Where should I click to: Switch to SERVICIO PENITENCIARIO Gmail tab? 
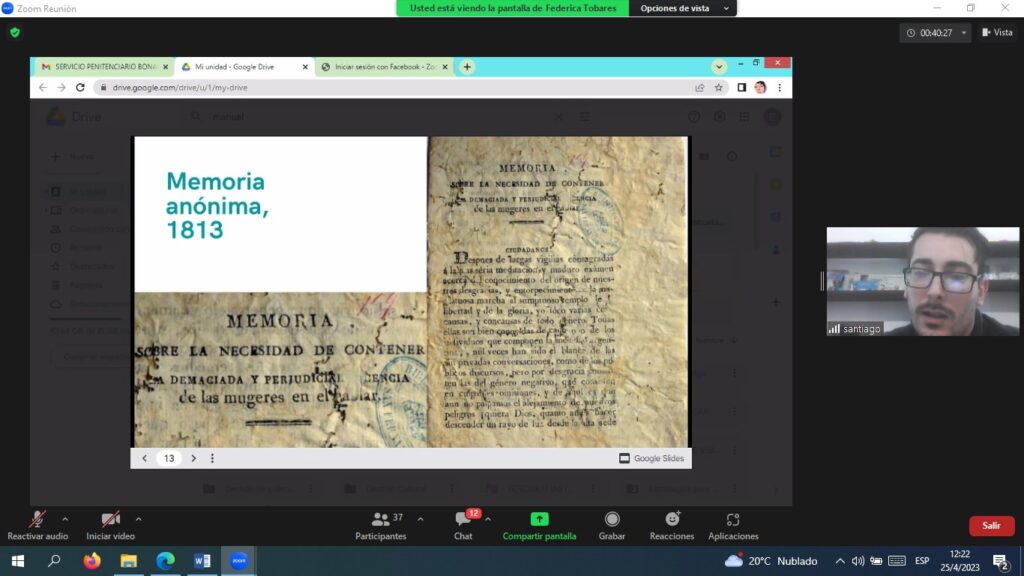pyautogui.click(x=103, y=67)
